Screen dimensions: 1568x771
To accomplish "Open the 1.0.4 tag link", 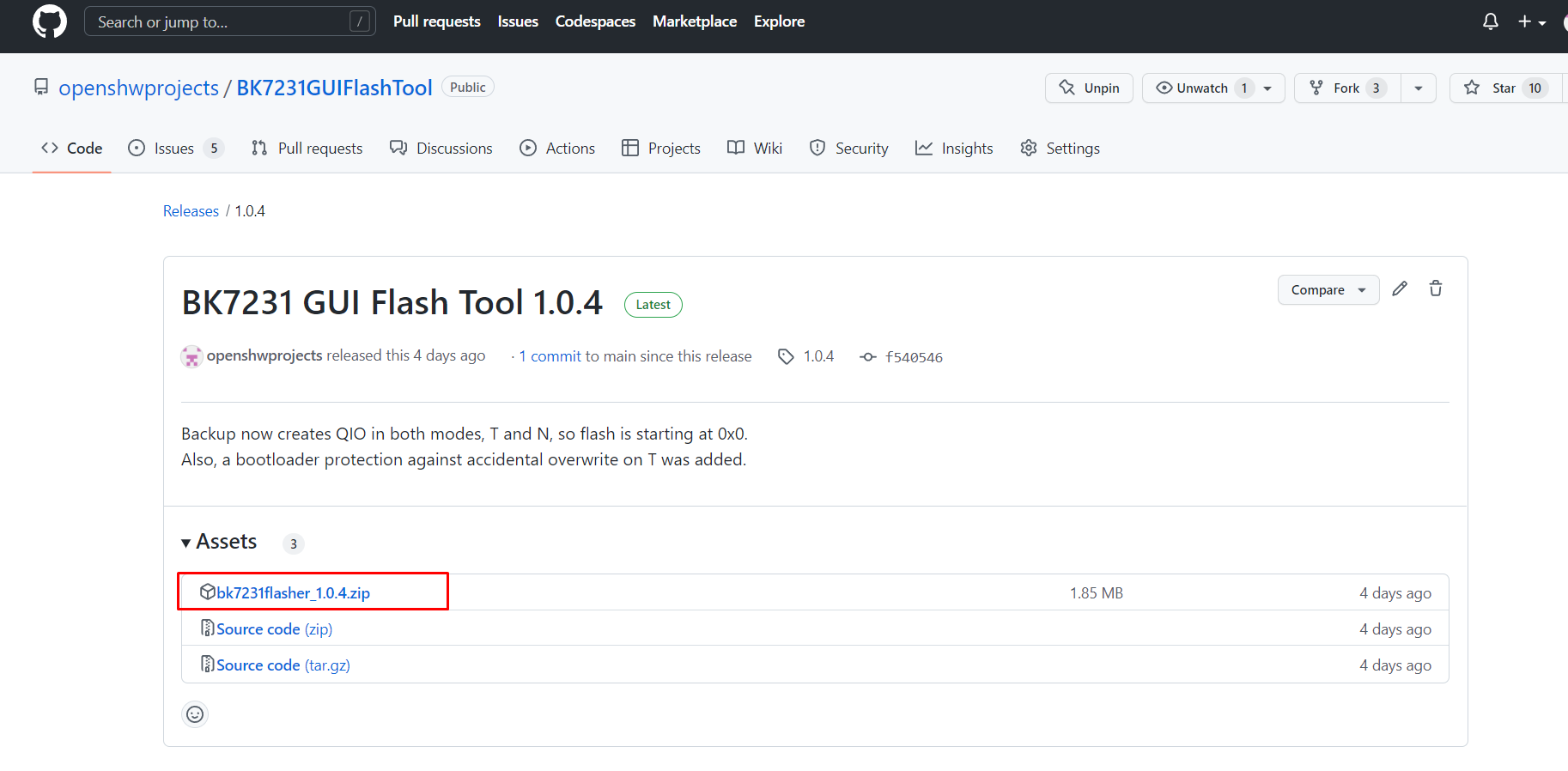I will (806, 356).
